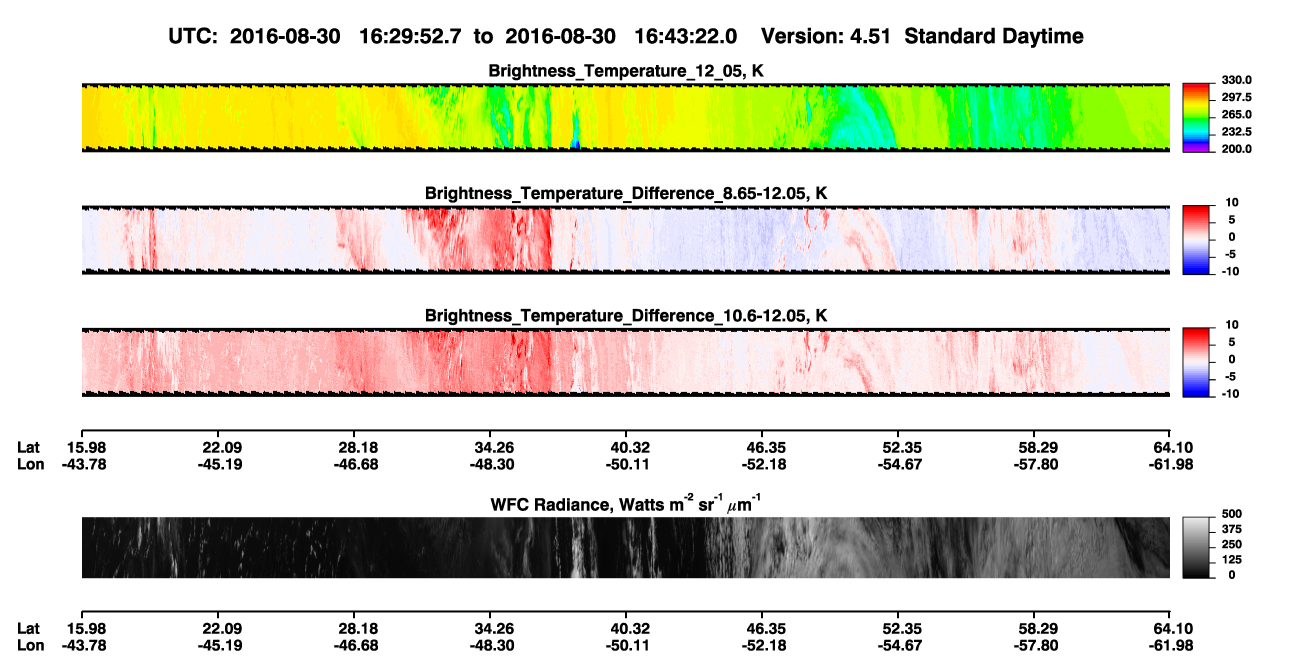Click the grayscale WFC Radiance image strip

click(625, 548)
